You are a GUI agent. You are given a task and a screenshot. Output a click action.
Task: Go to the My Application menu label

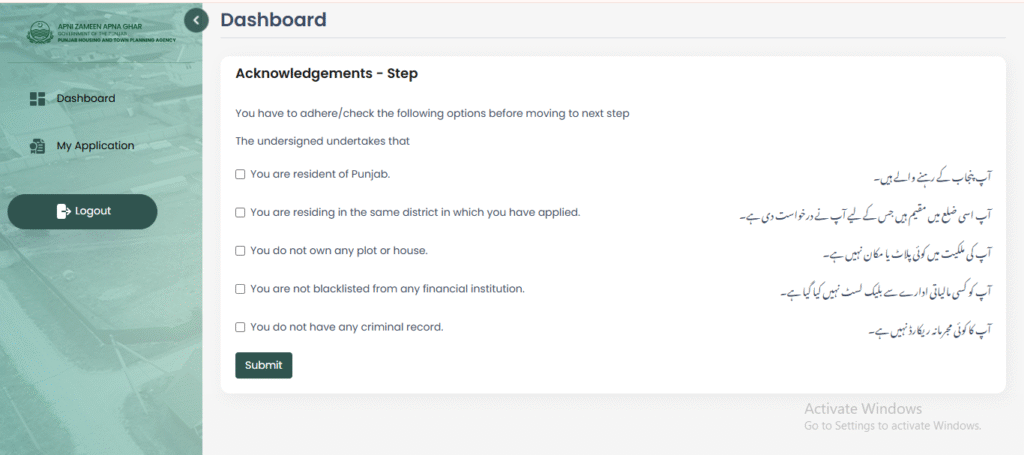95,146
